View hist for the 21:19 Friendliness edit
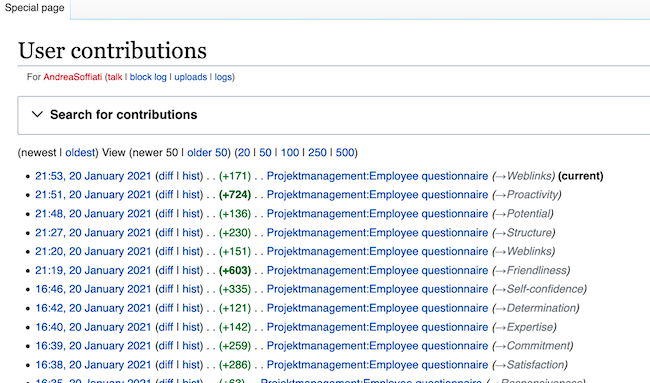650x383 pixels. pyautogui.click(x=191, y=271)
